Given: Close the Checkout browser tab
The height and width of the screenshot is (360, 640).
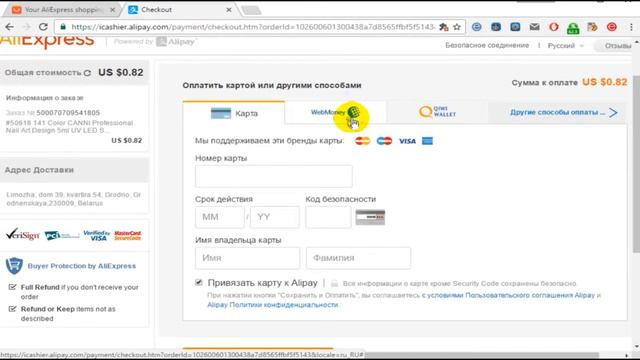Looking at the screenshot, I should (x=229, y=9).
